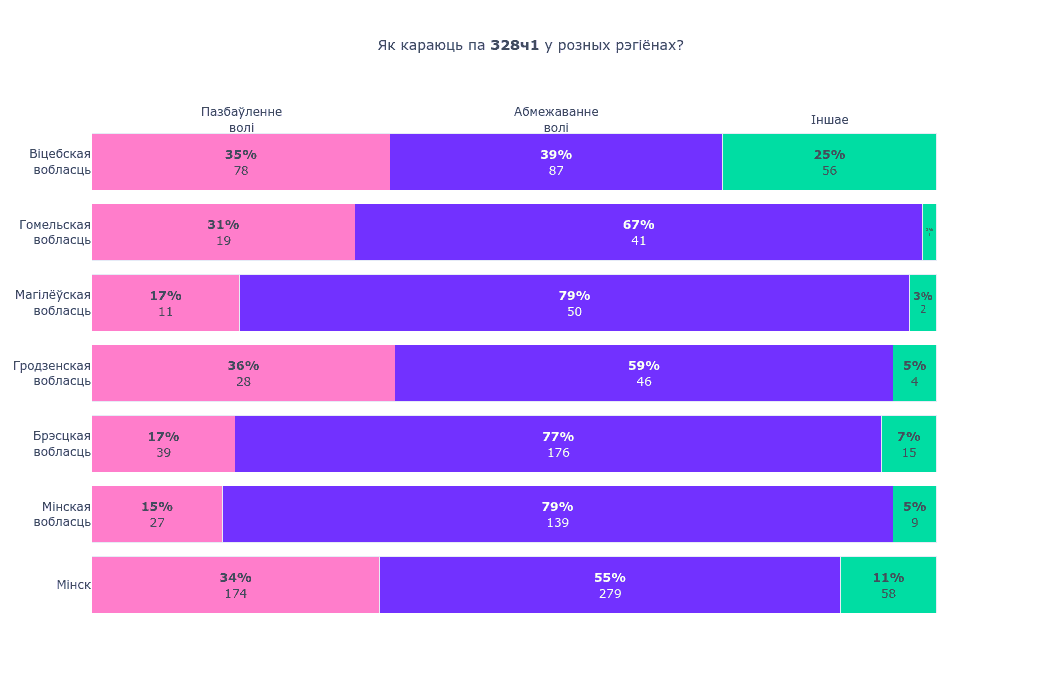This screenshot has height=700, width=1062.
Task: Click the pink 36% Гродзенская segment
Action: pos(243,373)
